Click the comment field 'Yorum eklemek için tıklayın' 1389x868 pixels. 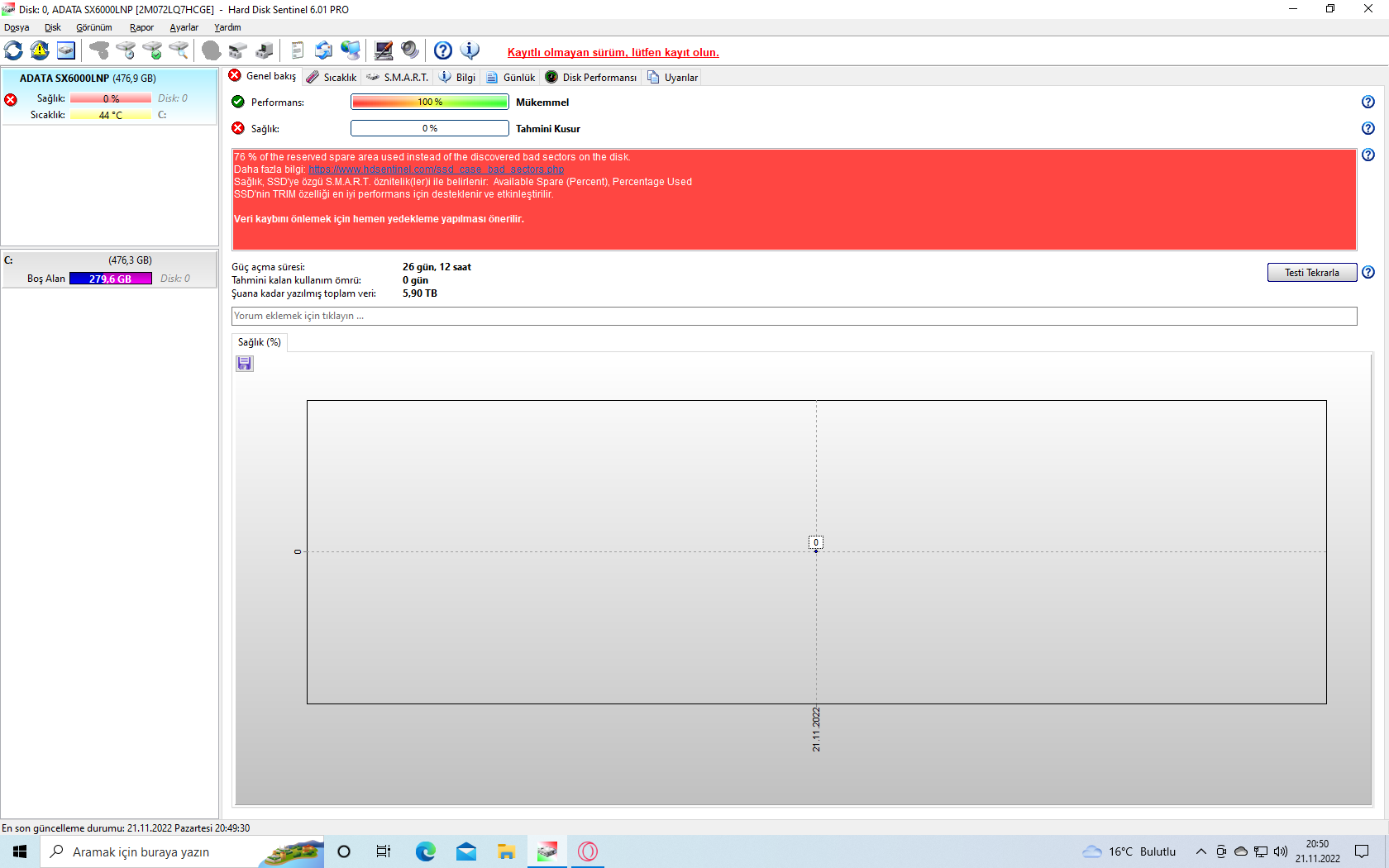794,316
